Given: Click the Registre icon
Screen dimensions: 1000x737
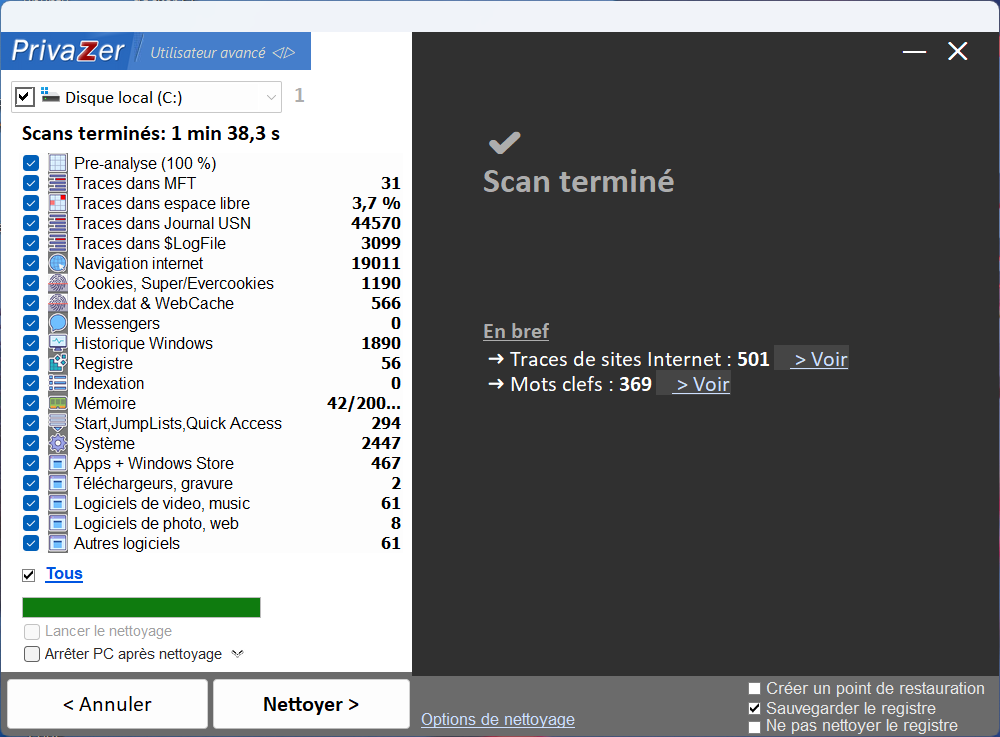Looking at the screenshot, I should click(x=57, y=363).
